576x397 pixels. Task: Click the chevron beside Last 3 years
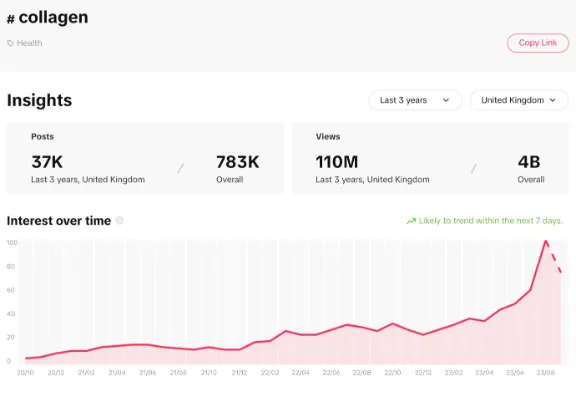(446, 100)
